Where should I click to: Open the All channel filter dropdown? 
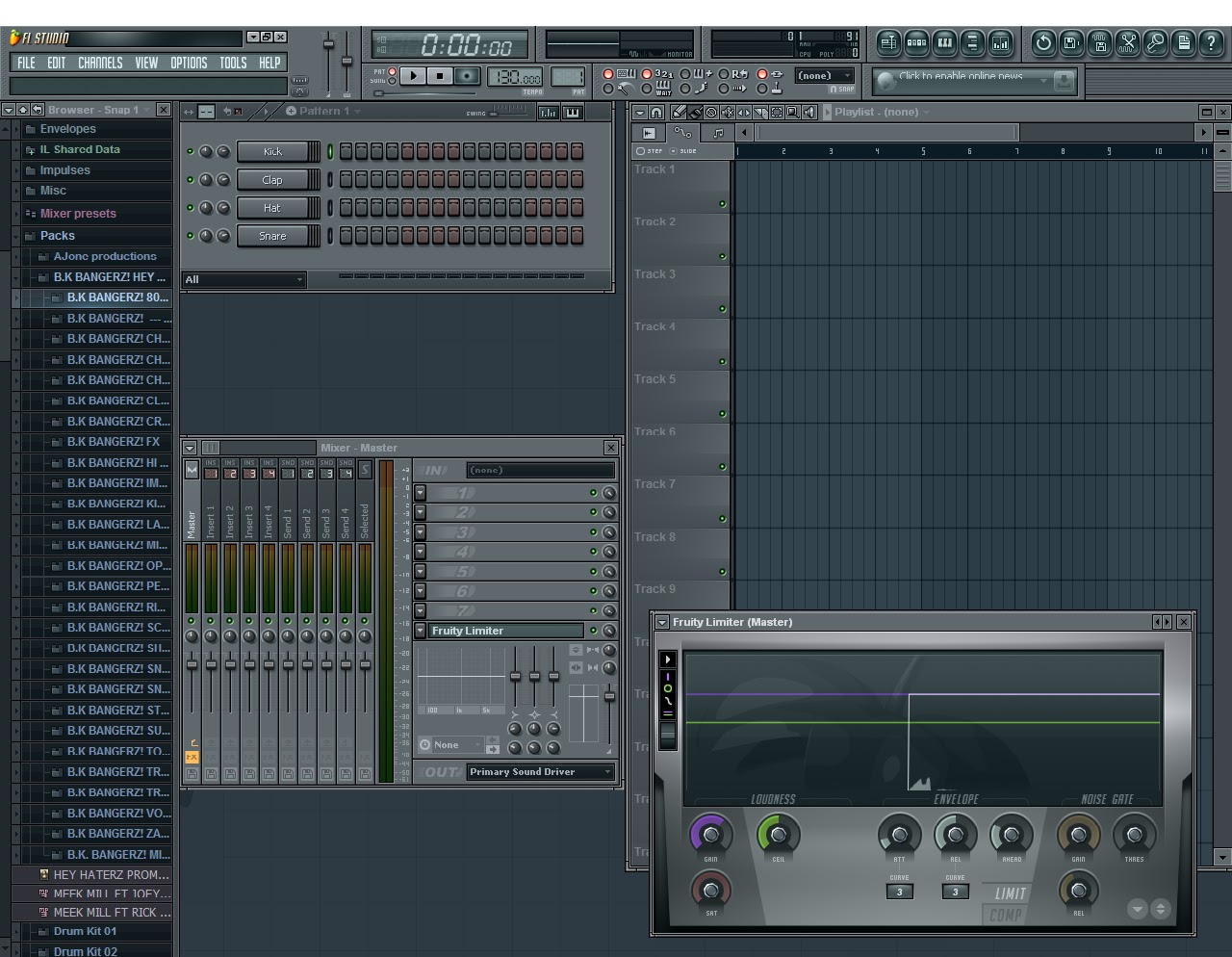point(243,279)
